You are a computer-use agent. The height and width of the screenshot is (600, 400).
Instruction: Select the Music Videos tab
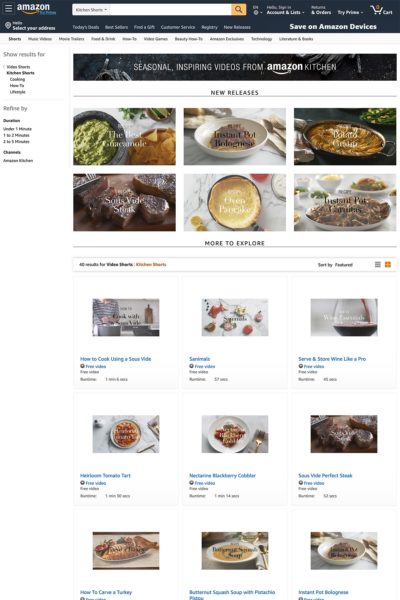pyautogui.click(x=40, y=39)
